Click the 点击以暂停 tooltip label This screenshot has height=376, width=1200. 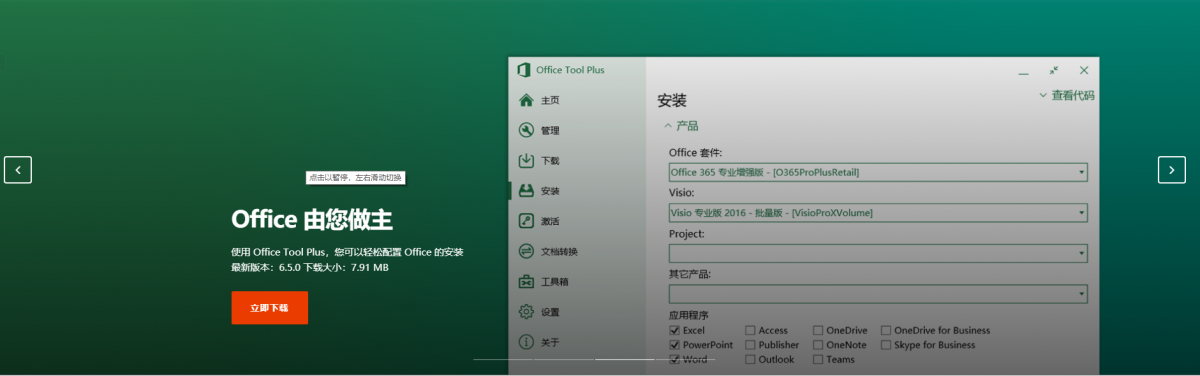[x=355, y=177]
